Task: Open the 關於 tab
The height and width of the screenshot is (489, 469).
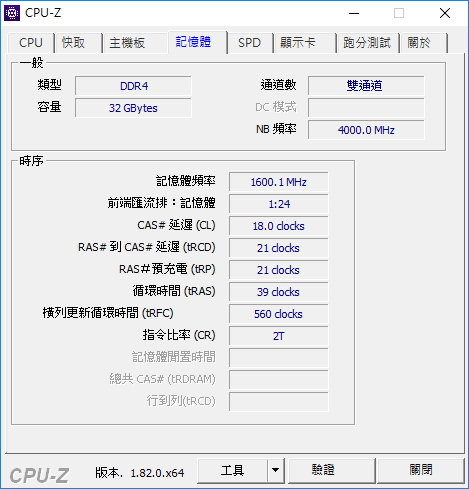Action: pos(424,43)
